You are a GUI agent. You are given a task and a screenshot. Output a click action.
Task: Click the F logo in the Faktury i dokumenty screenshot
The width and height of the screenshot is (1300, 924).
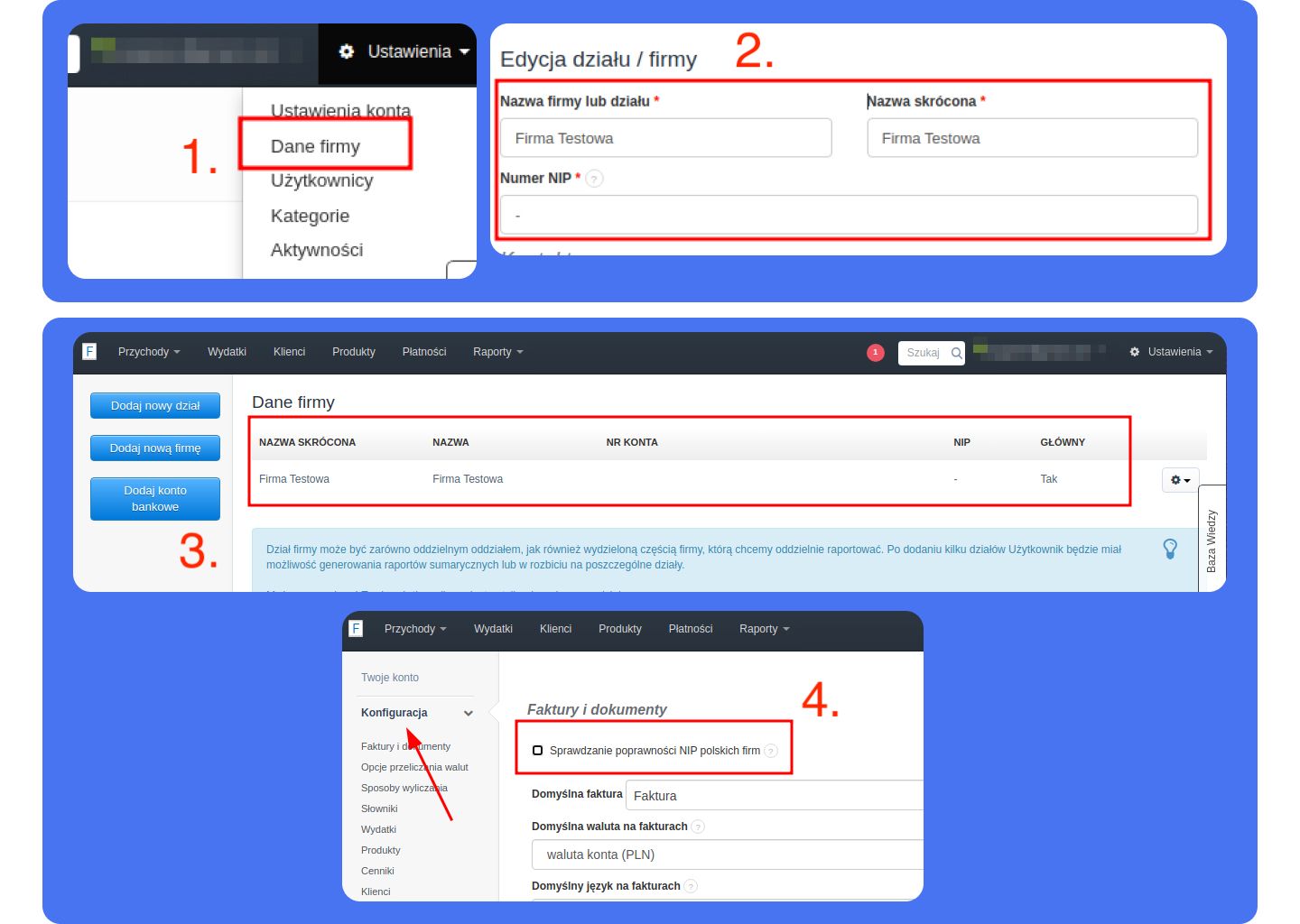click(356, 629)
